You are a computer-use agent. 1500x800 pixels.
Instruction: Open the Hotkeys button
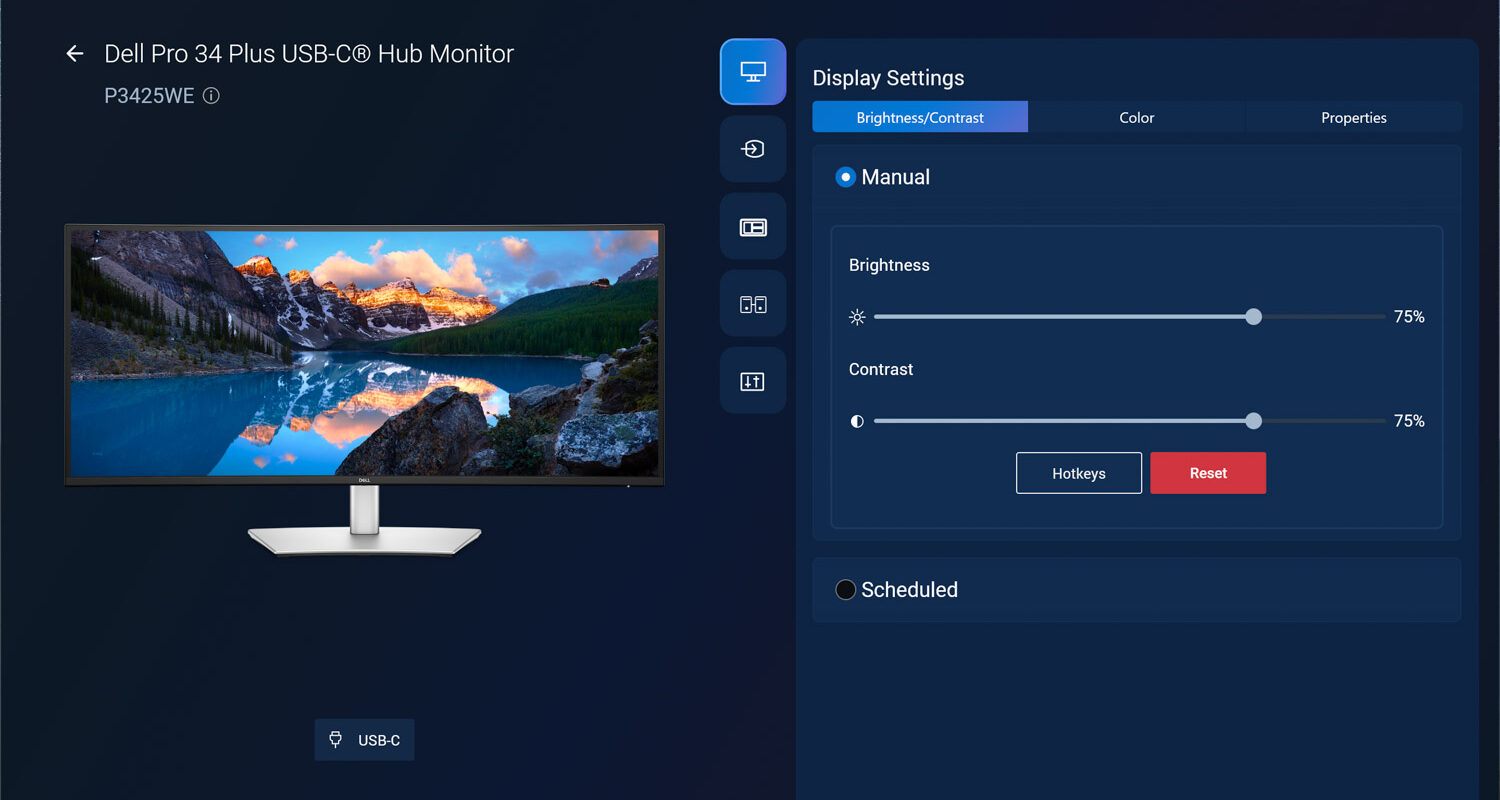coord(1079,473)
